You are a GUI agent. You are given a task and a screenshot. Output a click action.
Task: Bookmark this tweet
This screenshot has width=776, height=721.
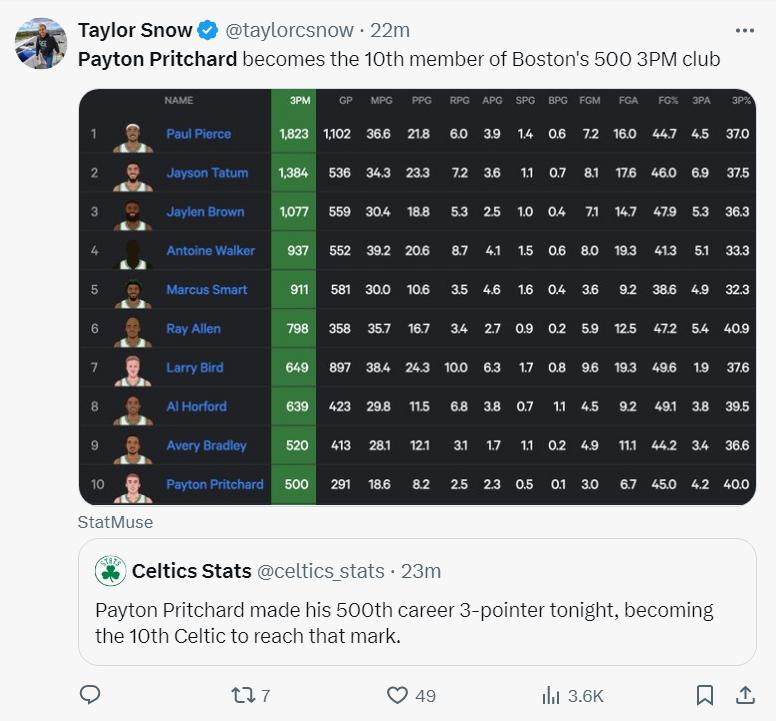(705, 695)
